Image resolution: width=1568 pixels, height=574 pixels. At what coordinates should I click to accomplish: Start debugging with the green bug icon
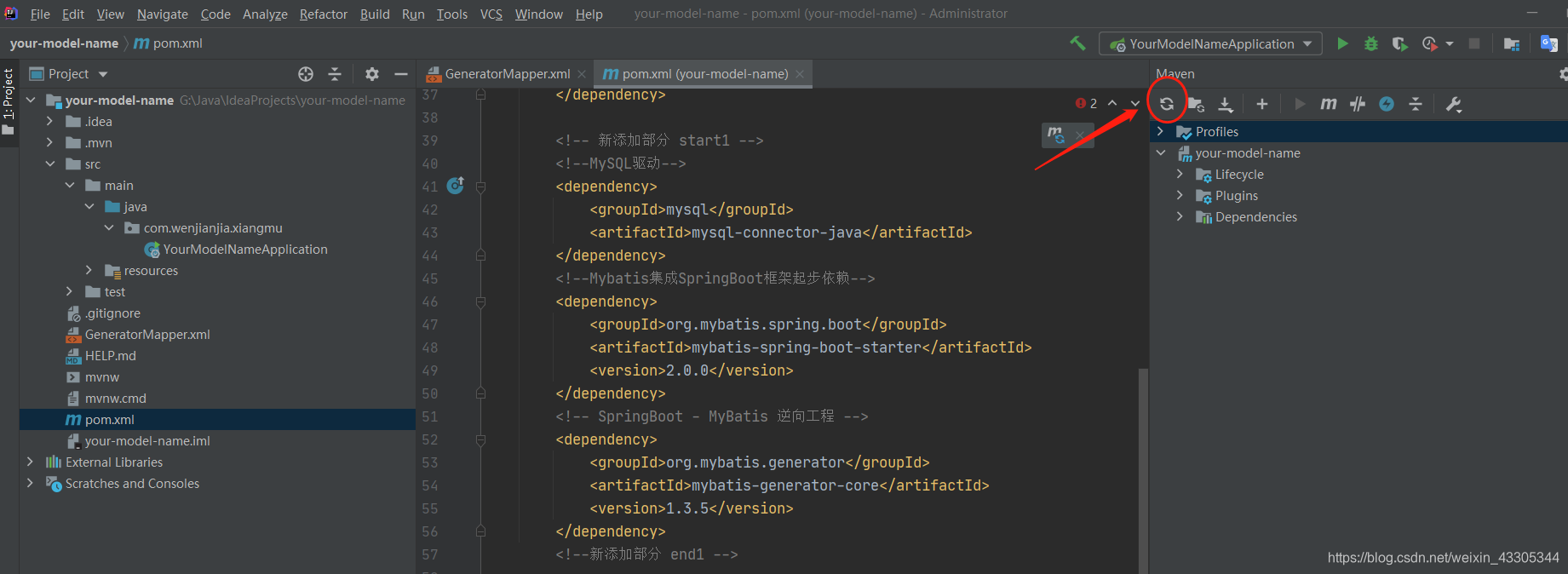tap(1371, 43)
